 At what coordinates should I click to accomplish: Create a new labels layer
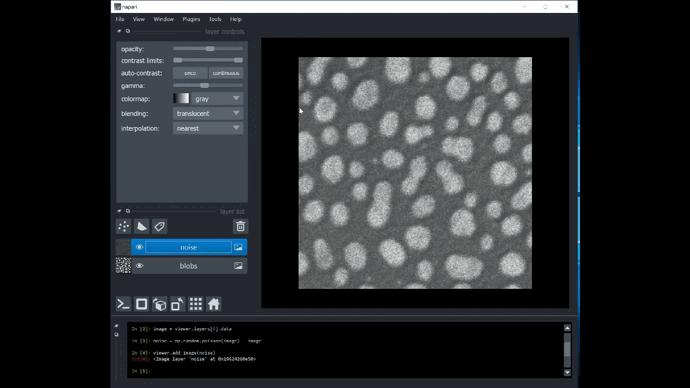159,227
